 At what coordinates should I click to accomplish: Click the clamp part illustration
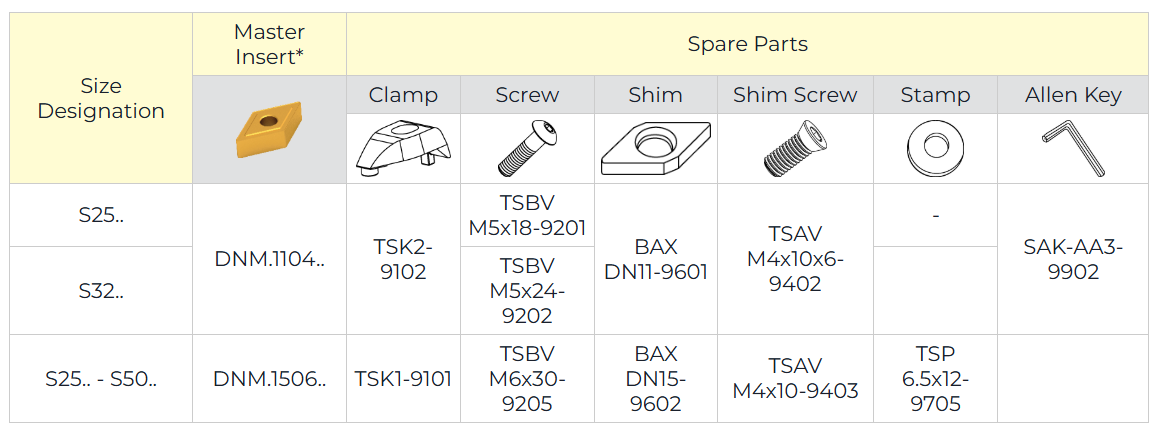404,148
